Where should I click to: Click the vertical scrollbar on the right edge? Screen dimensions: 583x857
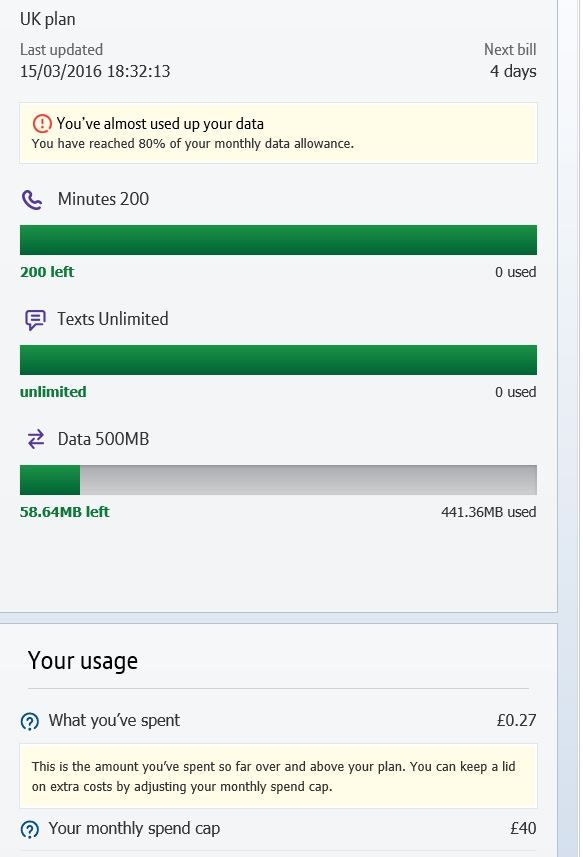572,428
